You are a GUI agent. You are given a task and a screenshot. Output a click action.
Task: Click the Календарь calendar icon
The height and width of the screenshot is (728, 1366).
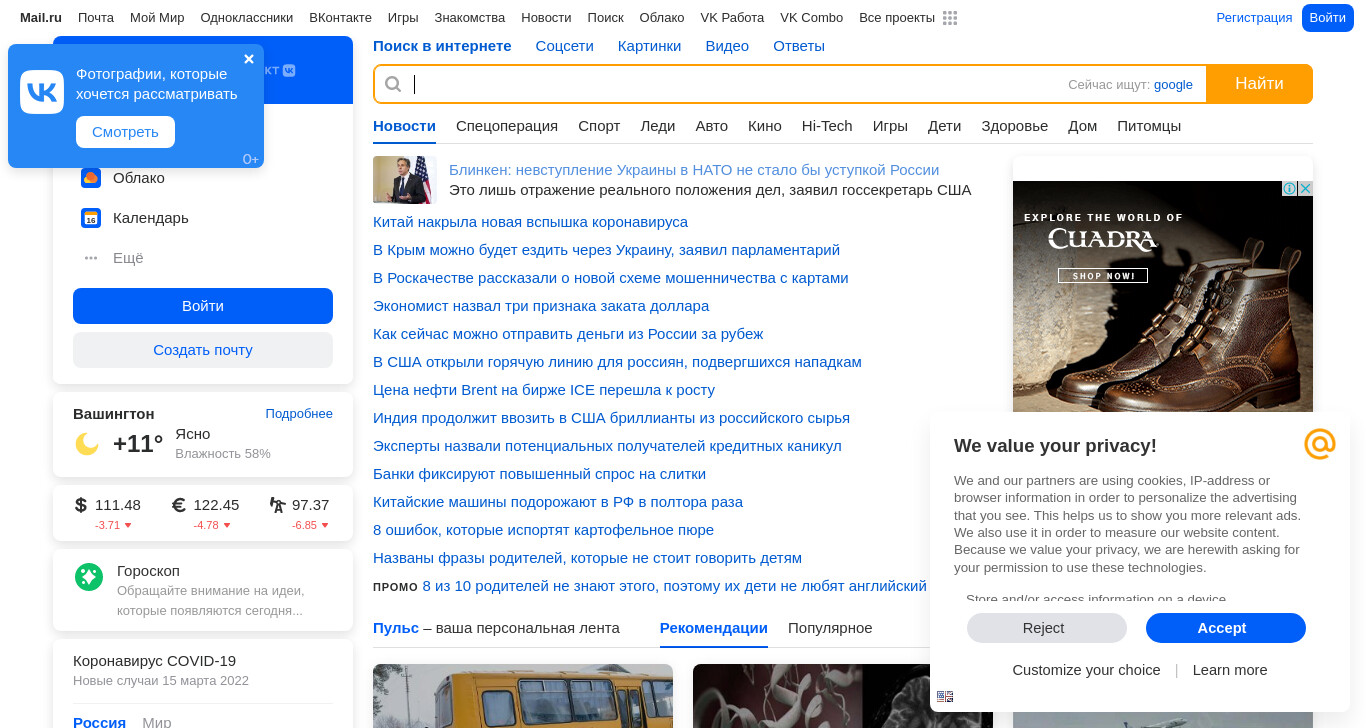coord(91,218)
